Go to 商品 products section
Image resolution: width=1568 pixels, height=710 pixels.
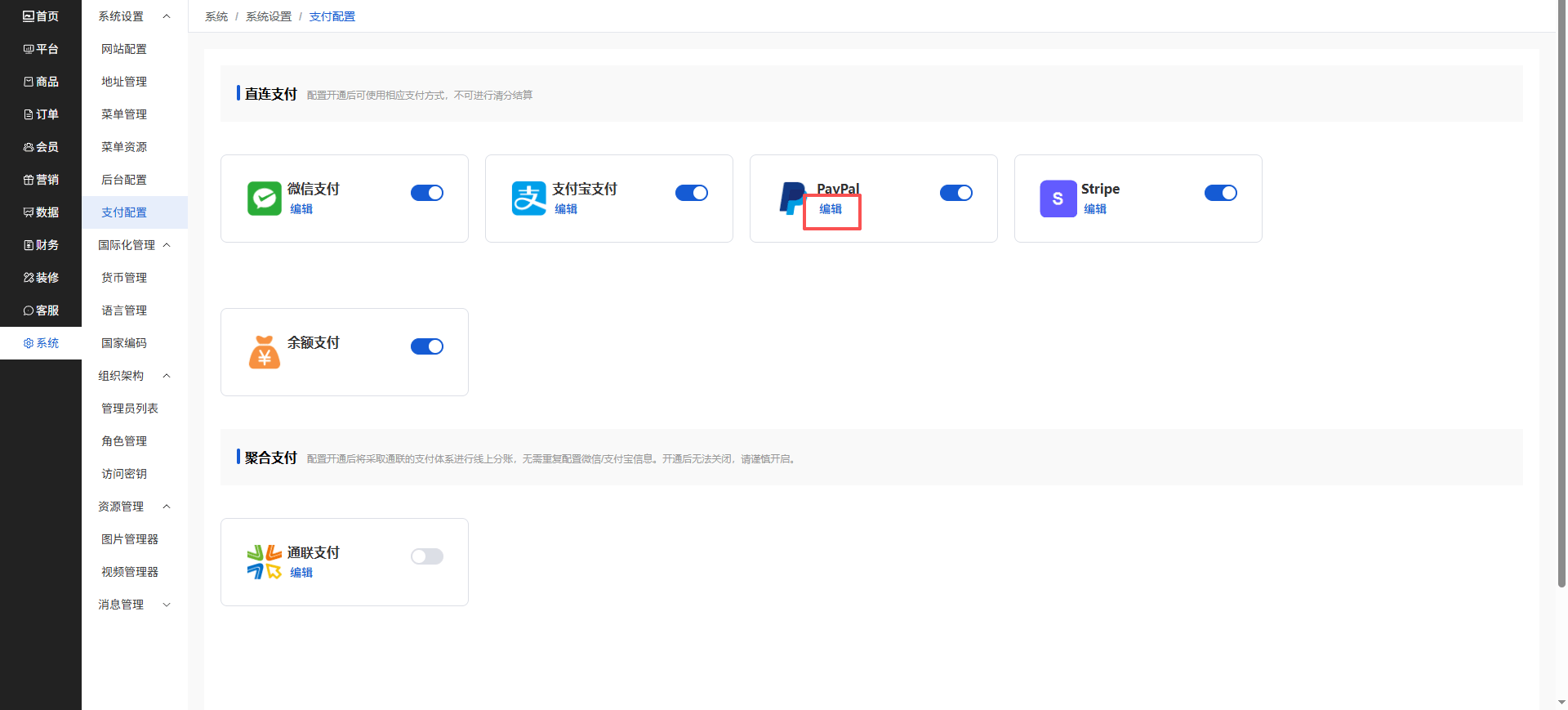(41, 82)
